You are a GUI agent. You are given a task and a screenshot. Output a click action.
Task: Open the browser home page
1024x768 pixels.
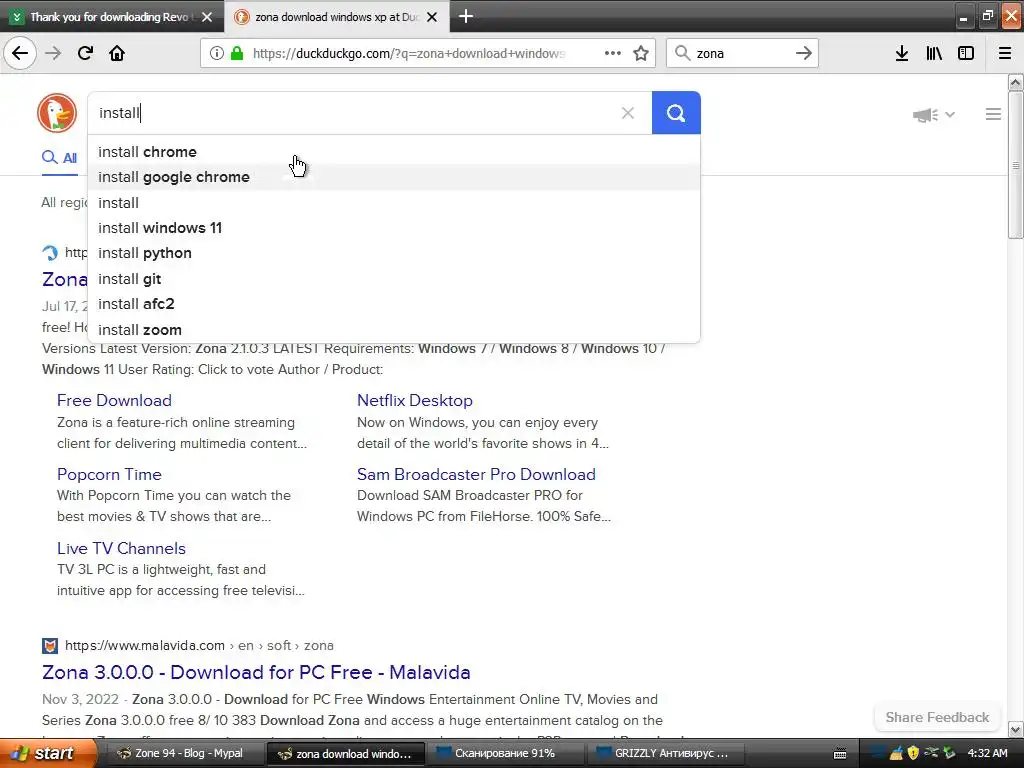click(x=117, y=53)
